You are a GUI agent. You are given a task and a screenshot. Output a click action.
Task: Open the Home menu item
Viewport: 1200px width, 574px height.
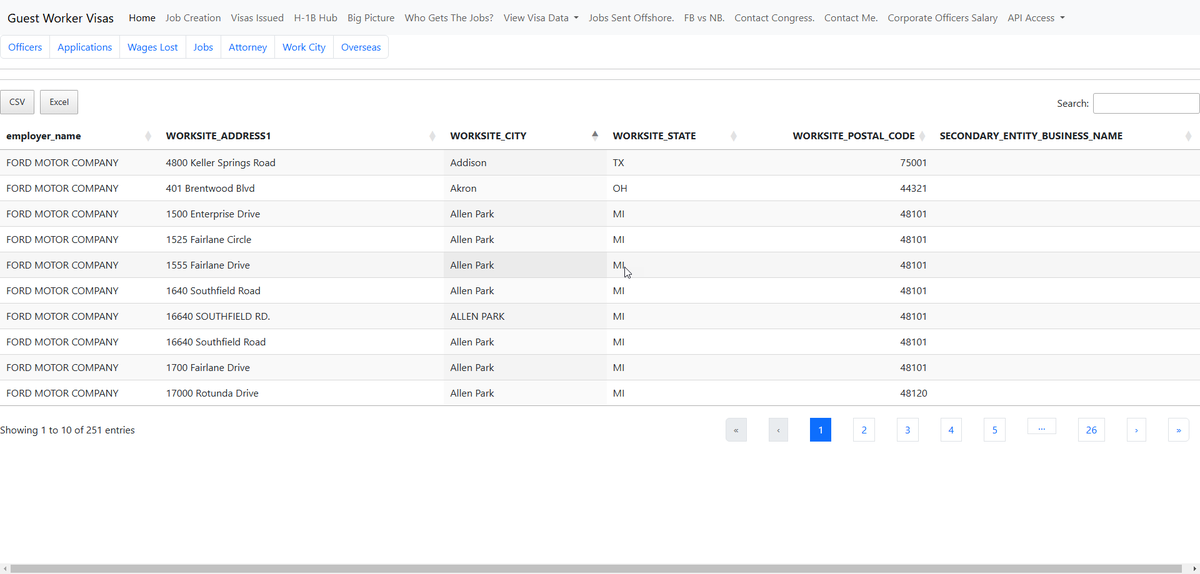[x=142, y=18]
